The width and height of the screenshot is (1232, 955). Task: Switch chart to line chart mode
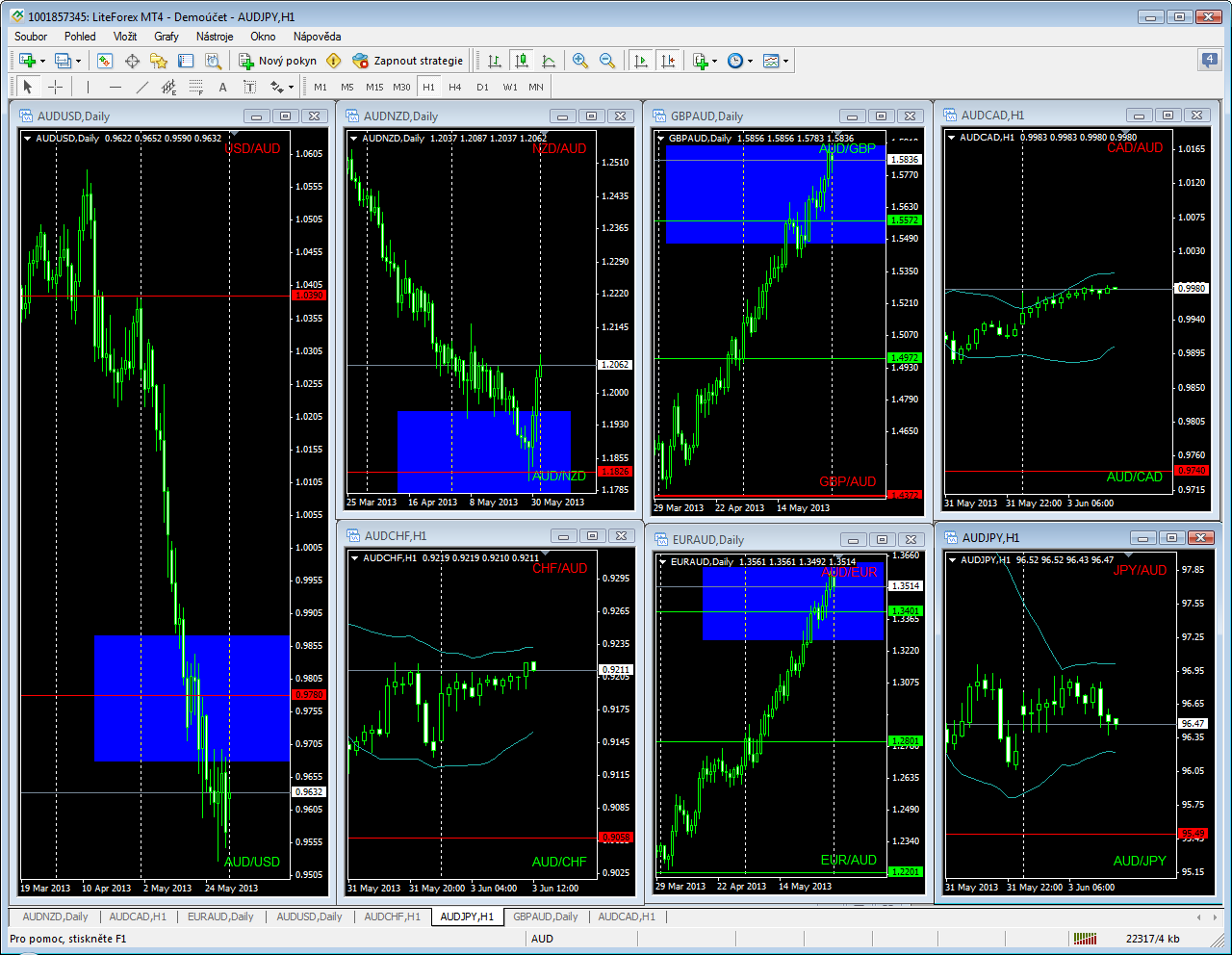click(x=549, y=61)
